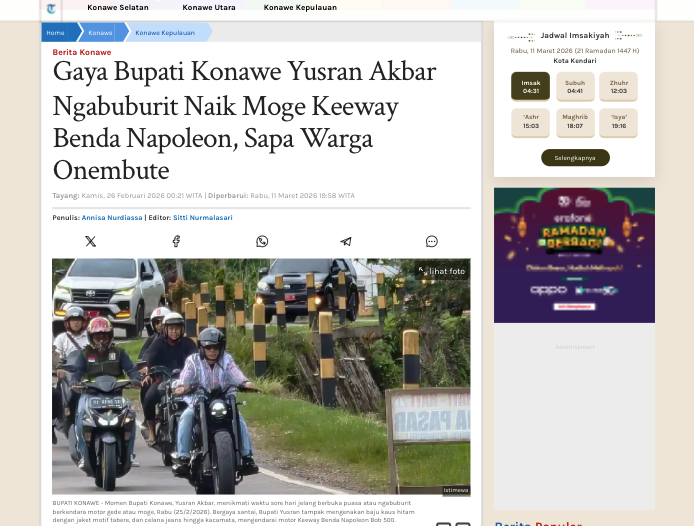
Task: Open Konawe Selatan menu item
Action: click(118, 8)
